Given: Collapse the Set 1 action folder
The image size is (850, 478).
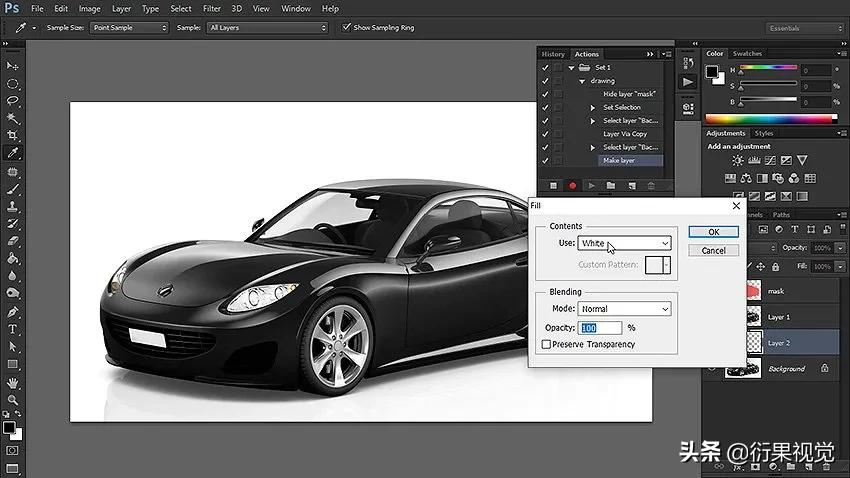Looking at the screenshot, I should click(x=572, y=68).
